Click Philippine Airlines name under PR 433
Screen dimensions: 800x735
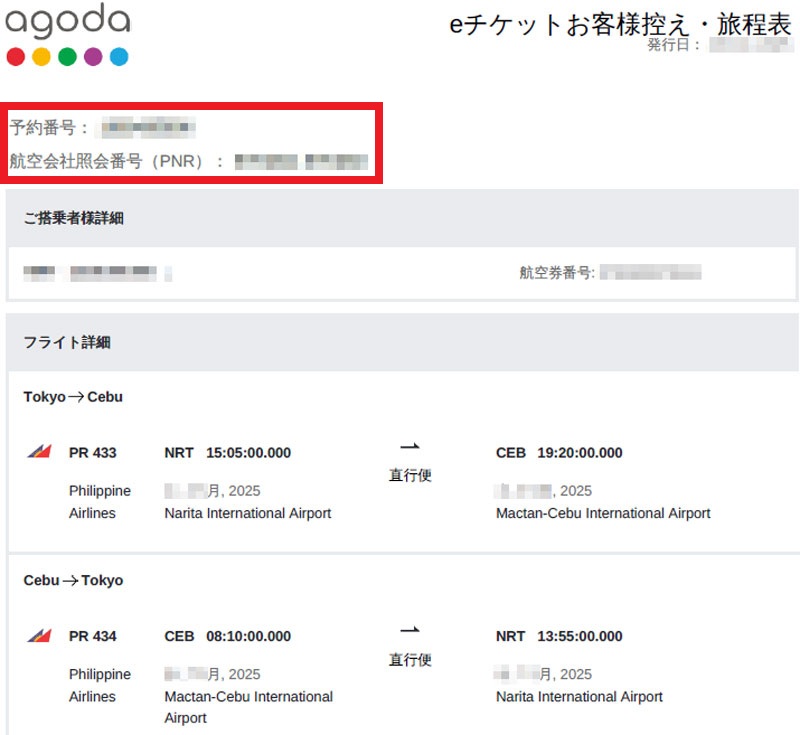[x=99, y=502]
